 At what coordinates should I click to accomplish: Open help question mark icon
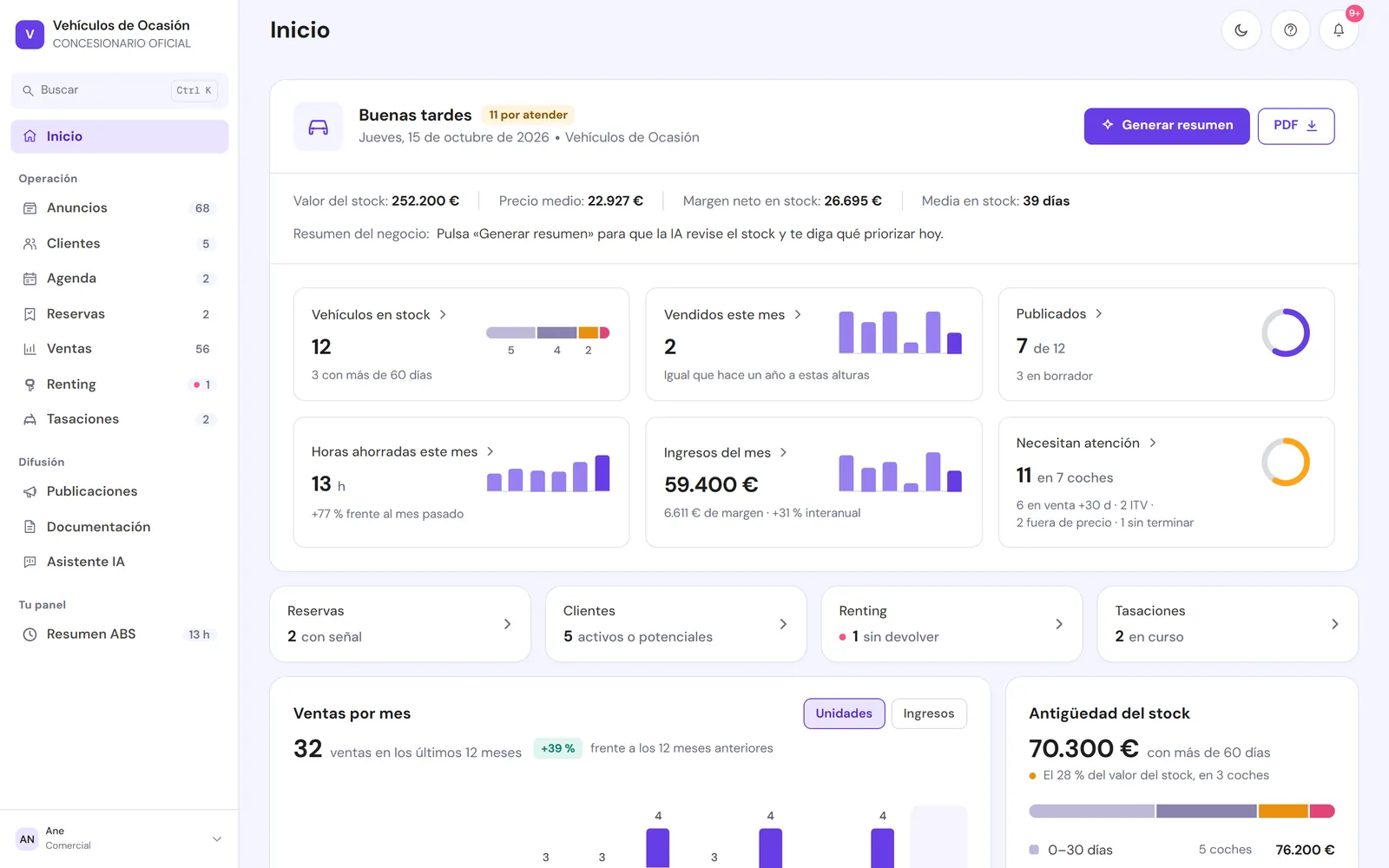click(x=1290, y=30)
